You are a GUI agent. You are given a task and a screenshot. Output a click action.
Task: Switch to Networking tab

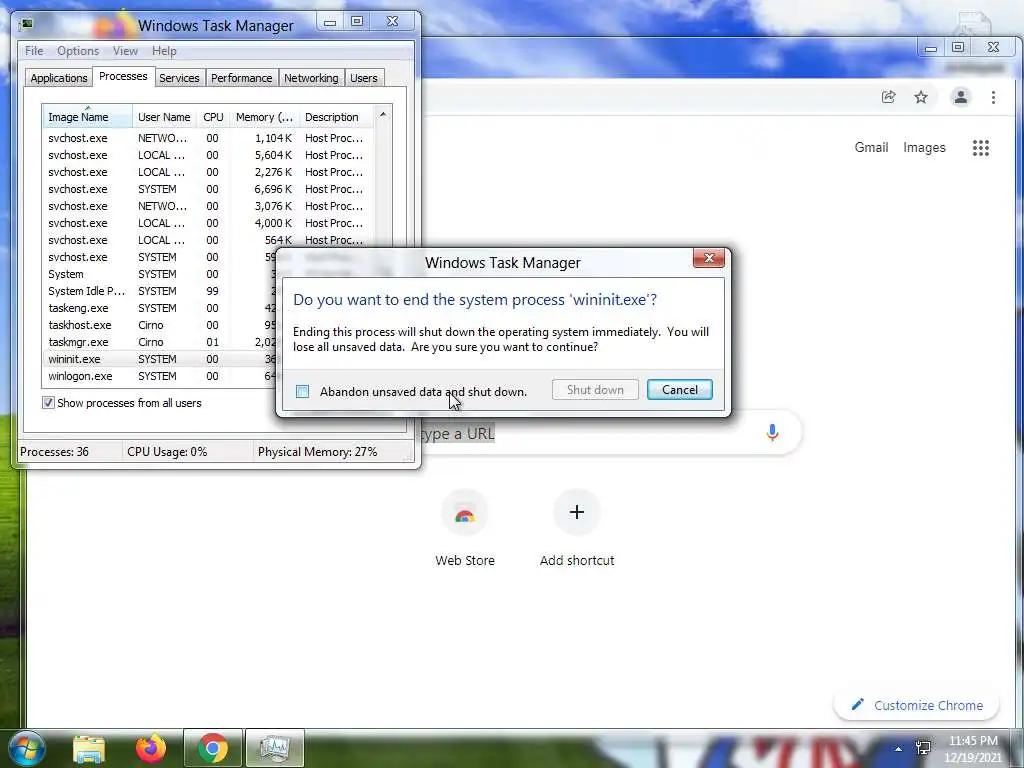tap(311, 78)
